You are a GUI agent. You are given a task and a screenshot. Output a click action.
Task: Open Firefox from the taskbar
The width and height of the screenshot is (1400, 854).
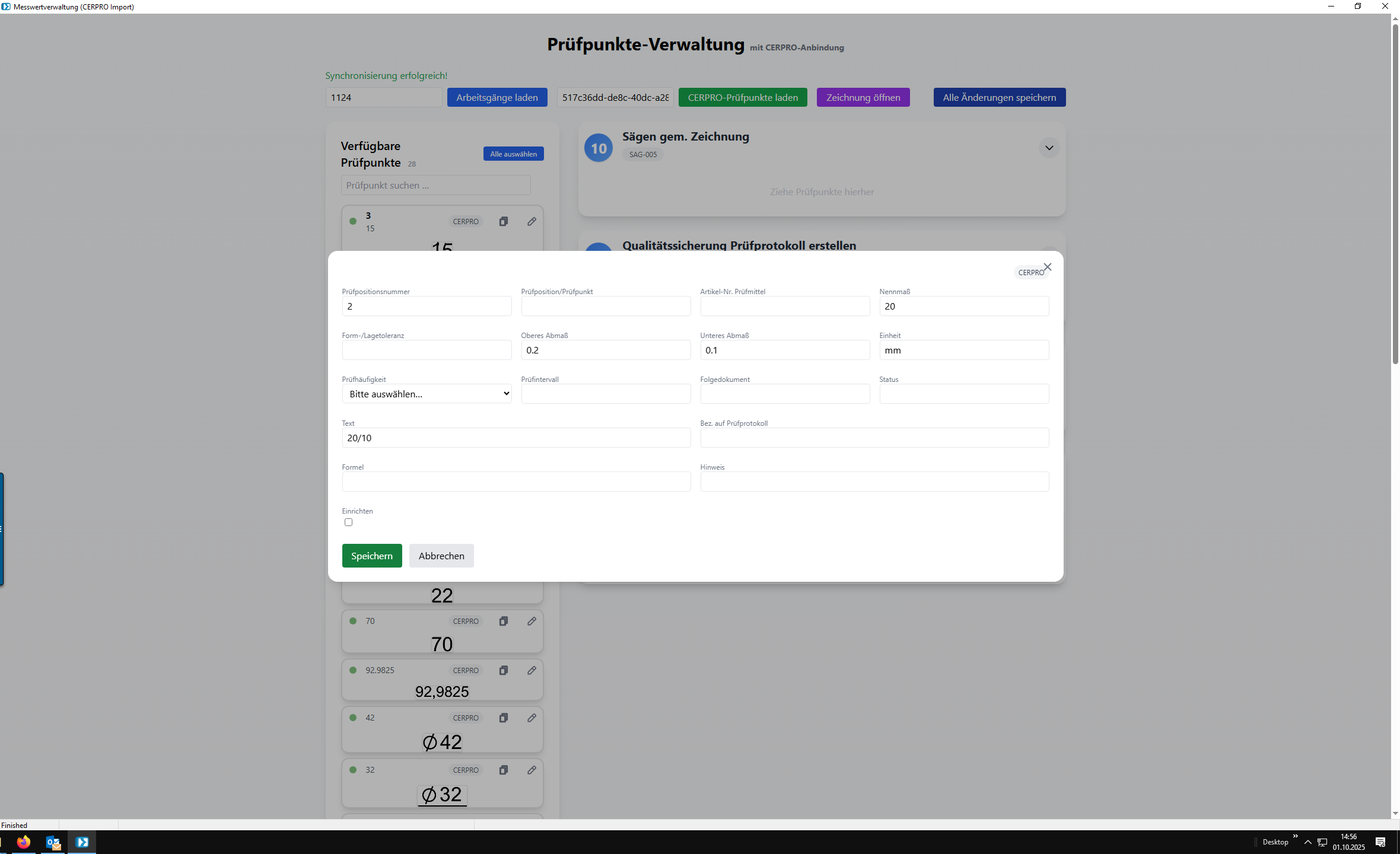coord(24,842)
